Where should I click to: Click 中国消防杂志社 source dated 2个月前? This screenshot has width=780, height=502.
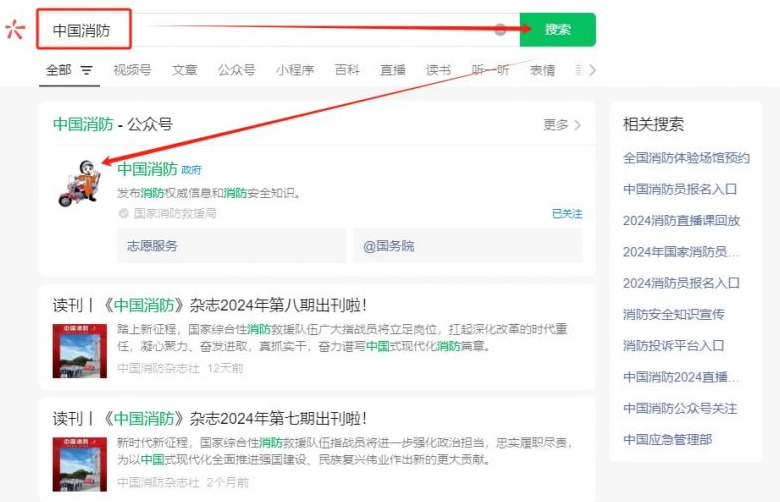(x=159, y=482)
